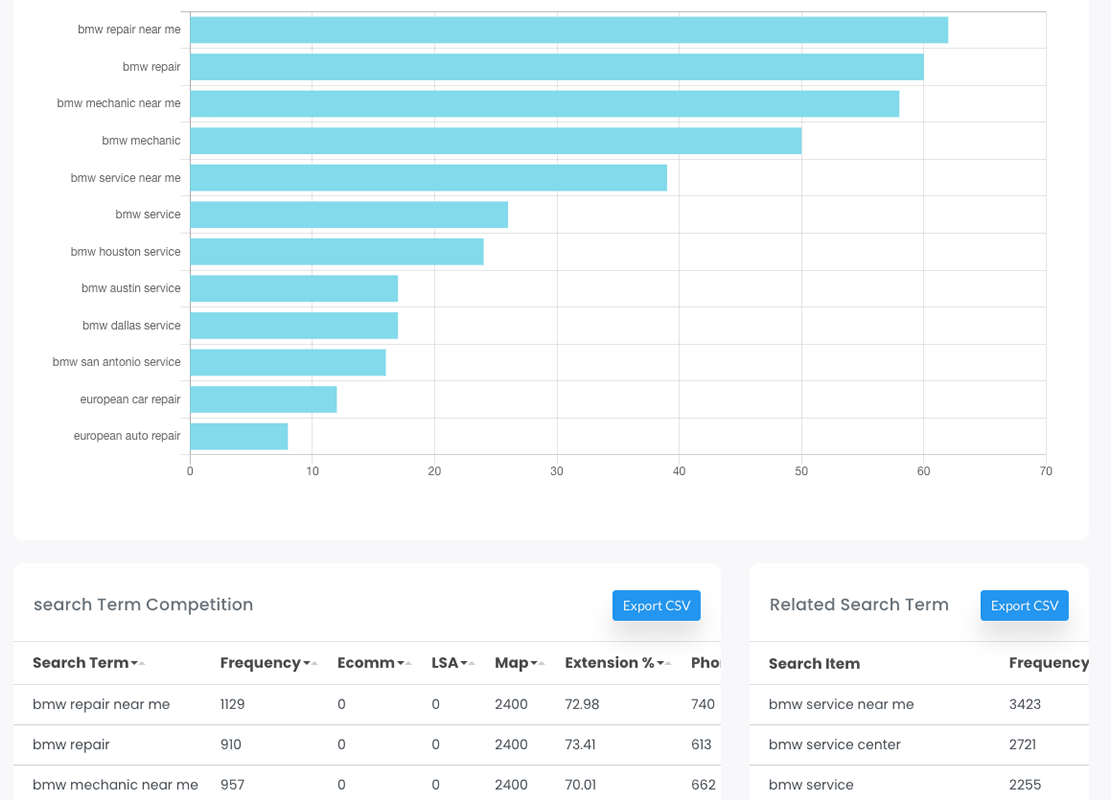Sort table by Extension % column

click(x=618, y=663)
